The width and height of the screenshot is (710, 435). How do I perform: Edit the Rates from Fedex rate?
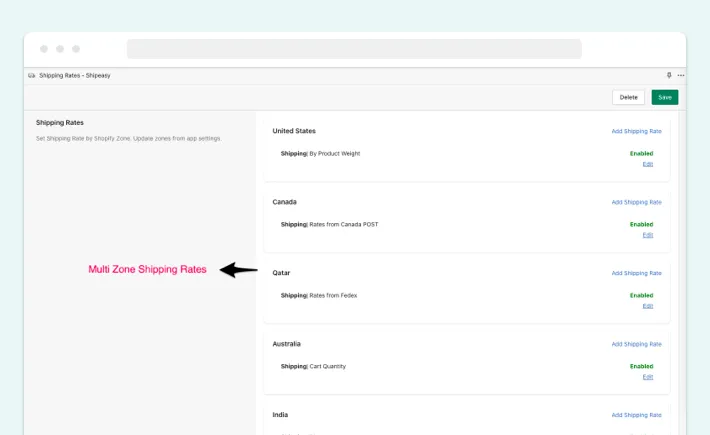(x=648, y=306)
